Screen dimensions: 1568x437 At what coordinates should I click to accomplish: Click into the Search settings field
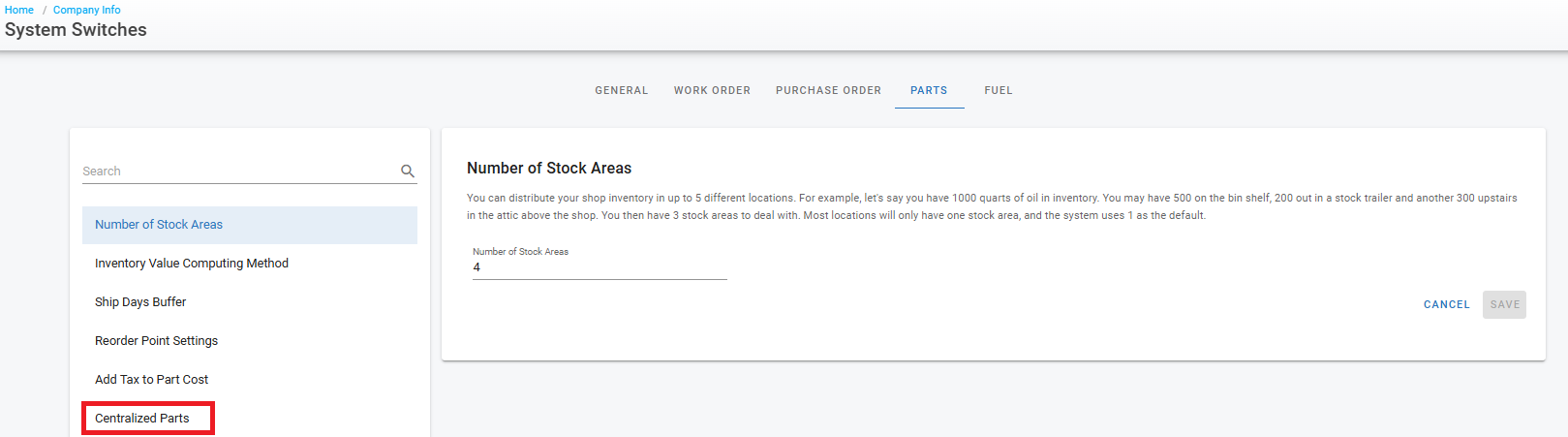237,172
